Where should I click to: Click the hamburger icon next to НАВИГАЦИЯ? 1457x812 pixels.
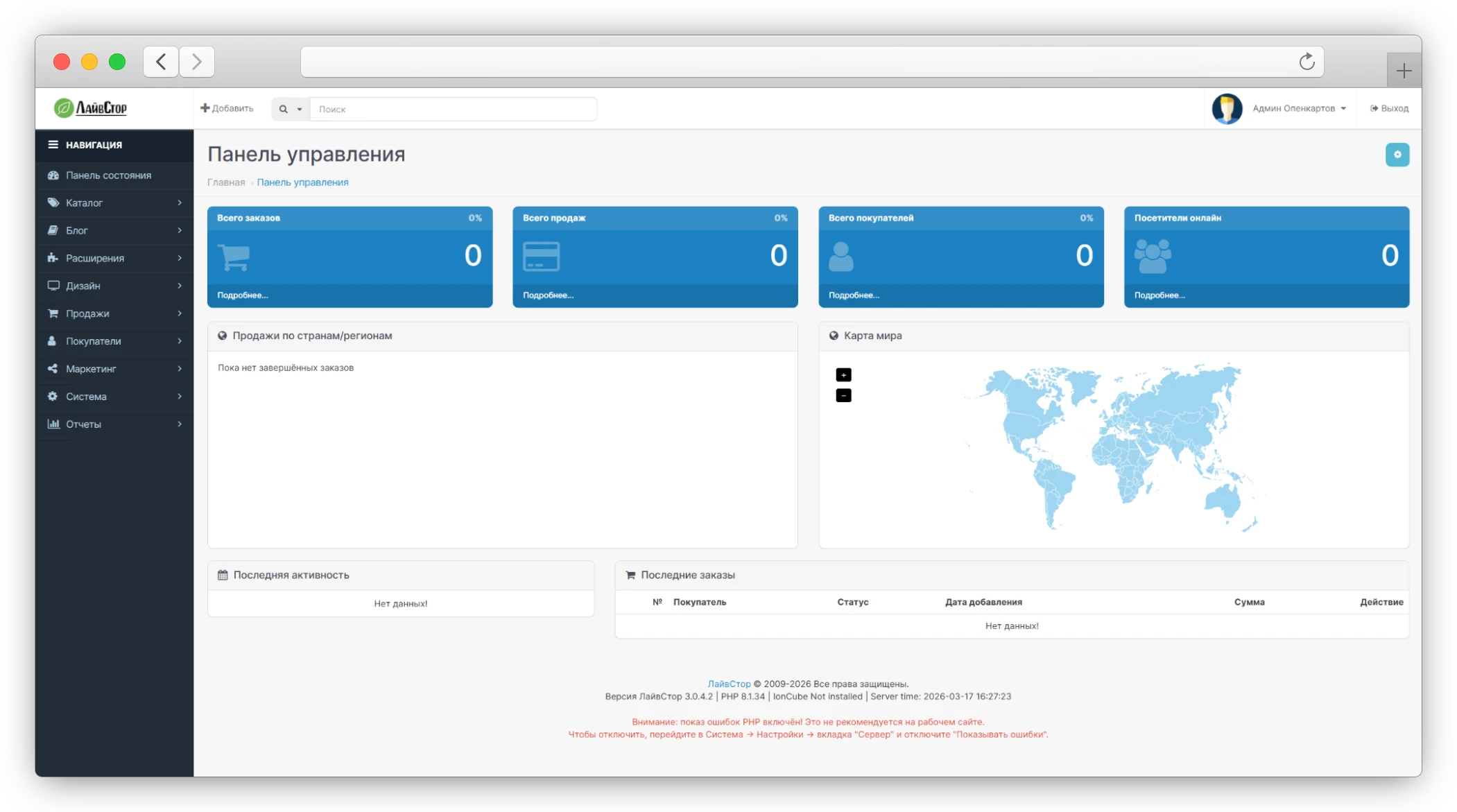click(53, 144)
